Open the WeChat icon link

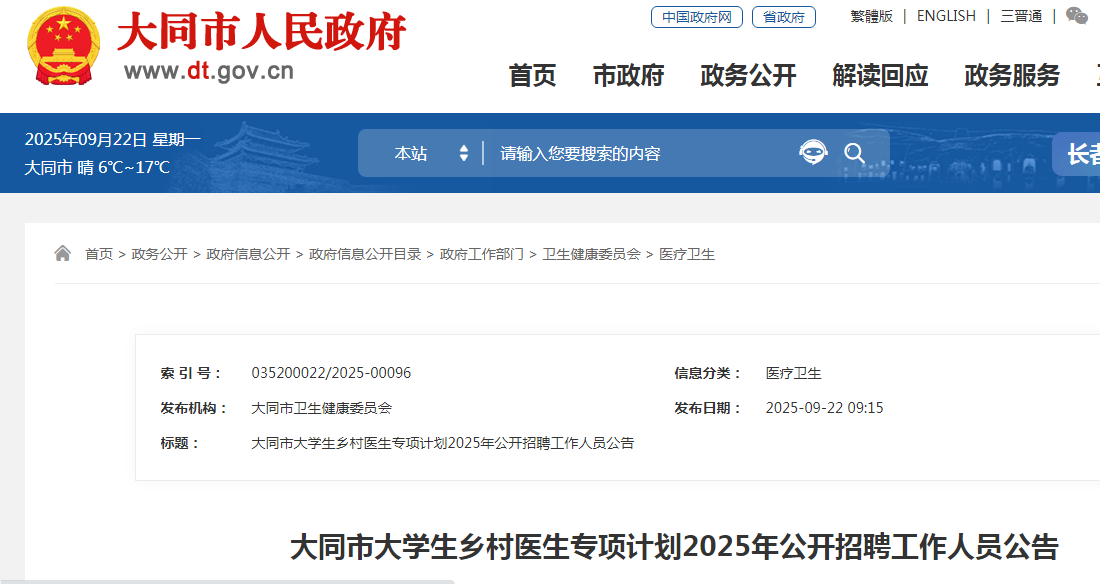(1076, 16)
